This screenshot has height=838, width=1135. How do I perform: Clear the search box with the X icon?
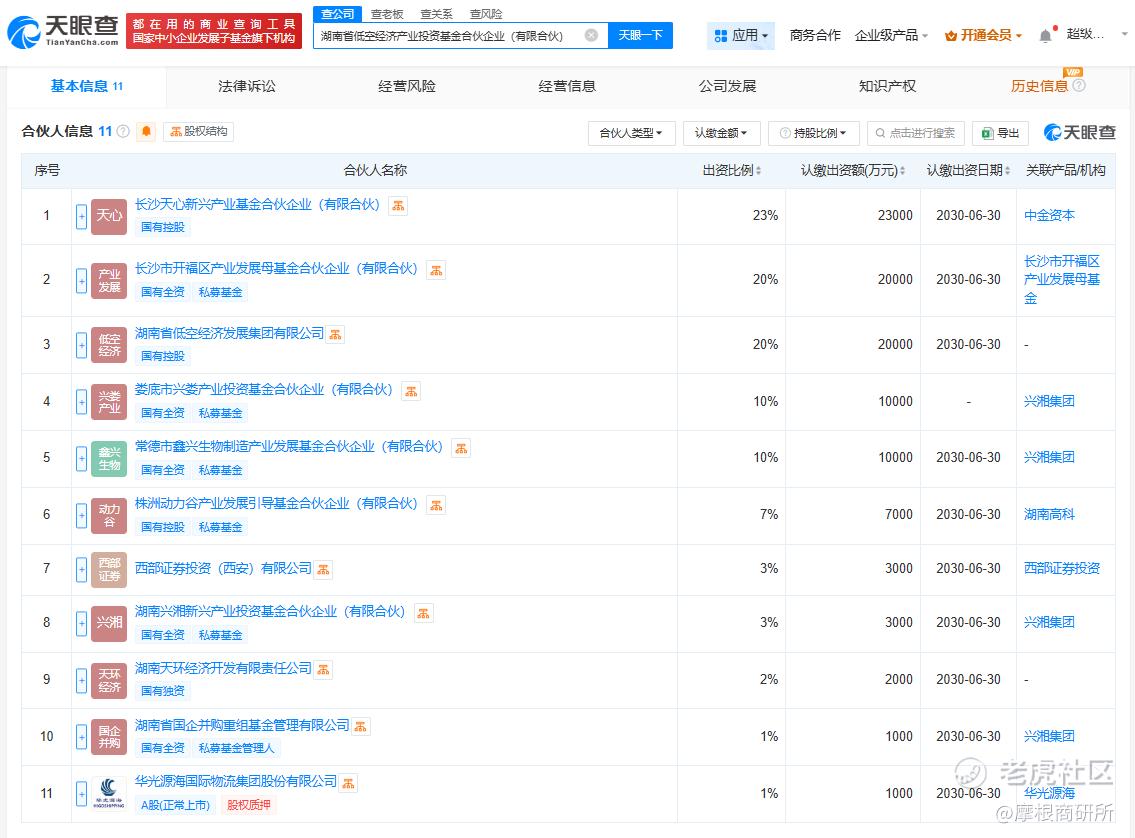[x=591, y=35]
